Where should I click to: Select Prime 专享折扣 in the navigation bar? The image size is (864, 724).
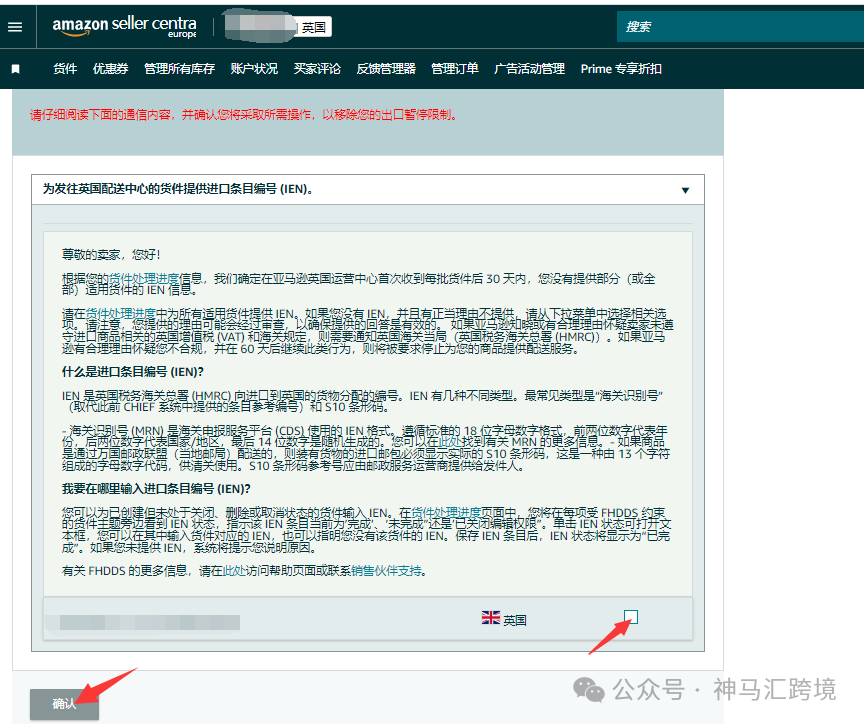(x=621, y=69)
